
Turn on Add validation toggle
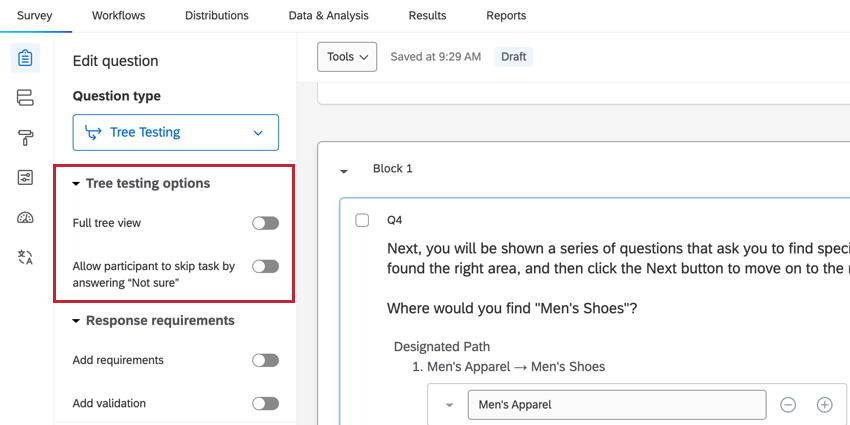click(265, 403)
